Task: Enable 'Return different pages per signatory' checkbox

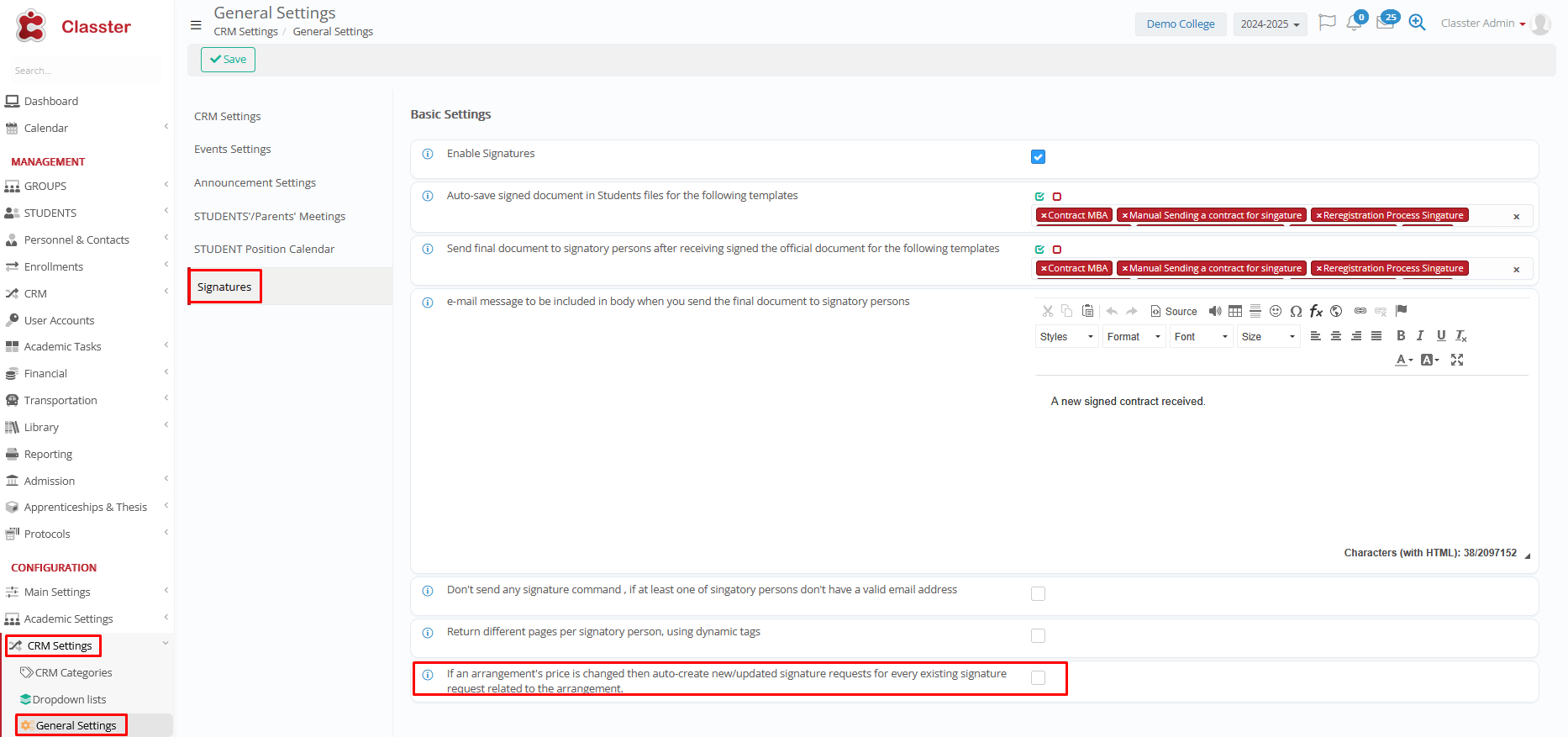Action: pos(1038,636)
